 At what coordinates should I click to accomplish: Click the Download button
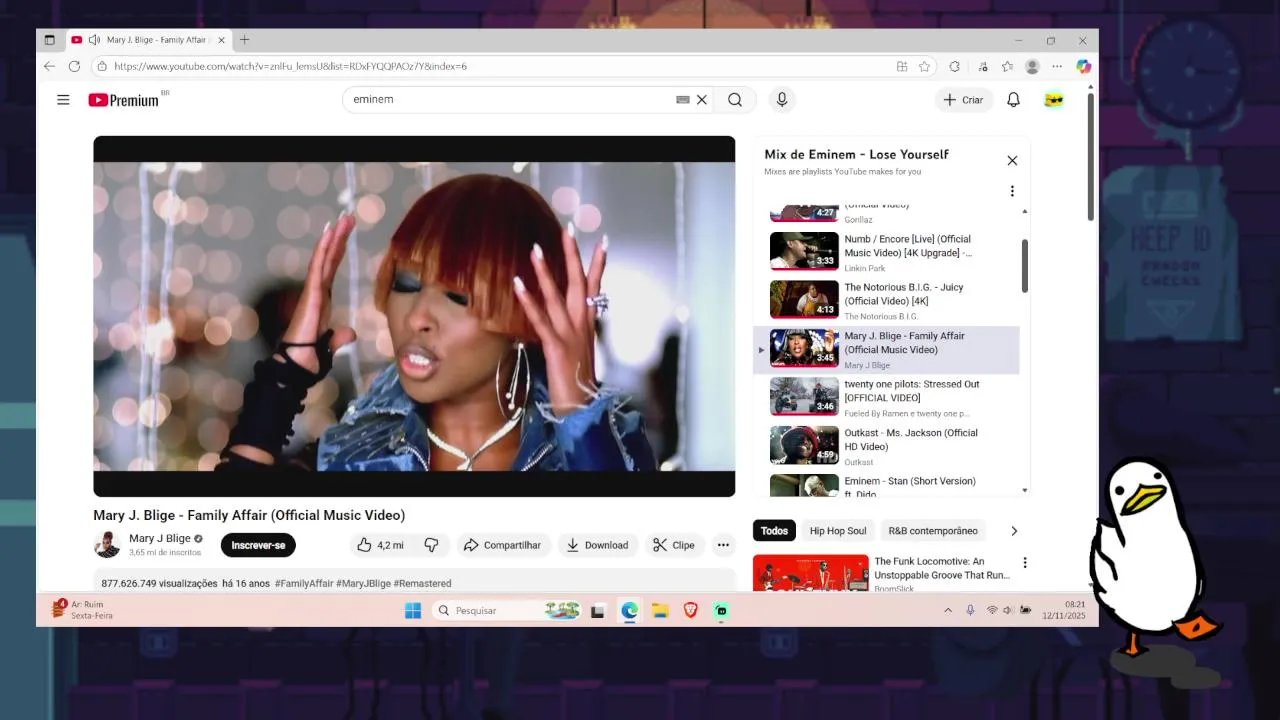tap(598, 545)
